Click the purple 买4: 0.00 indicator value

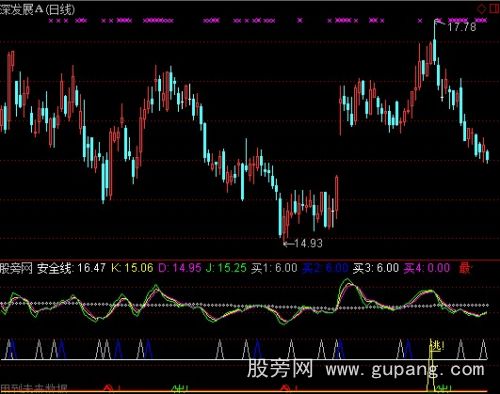click(x=427, y=268)
